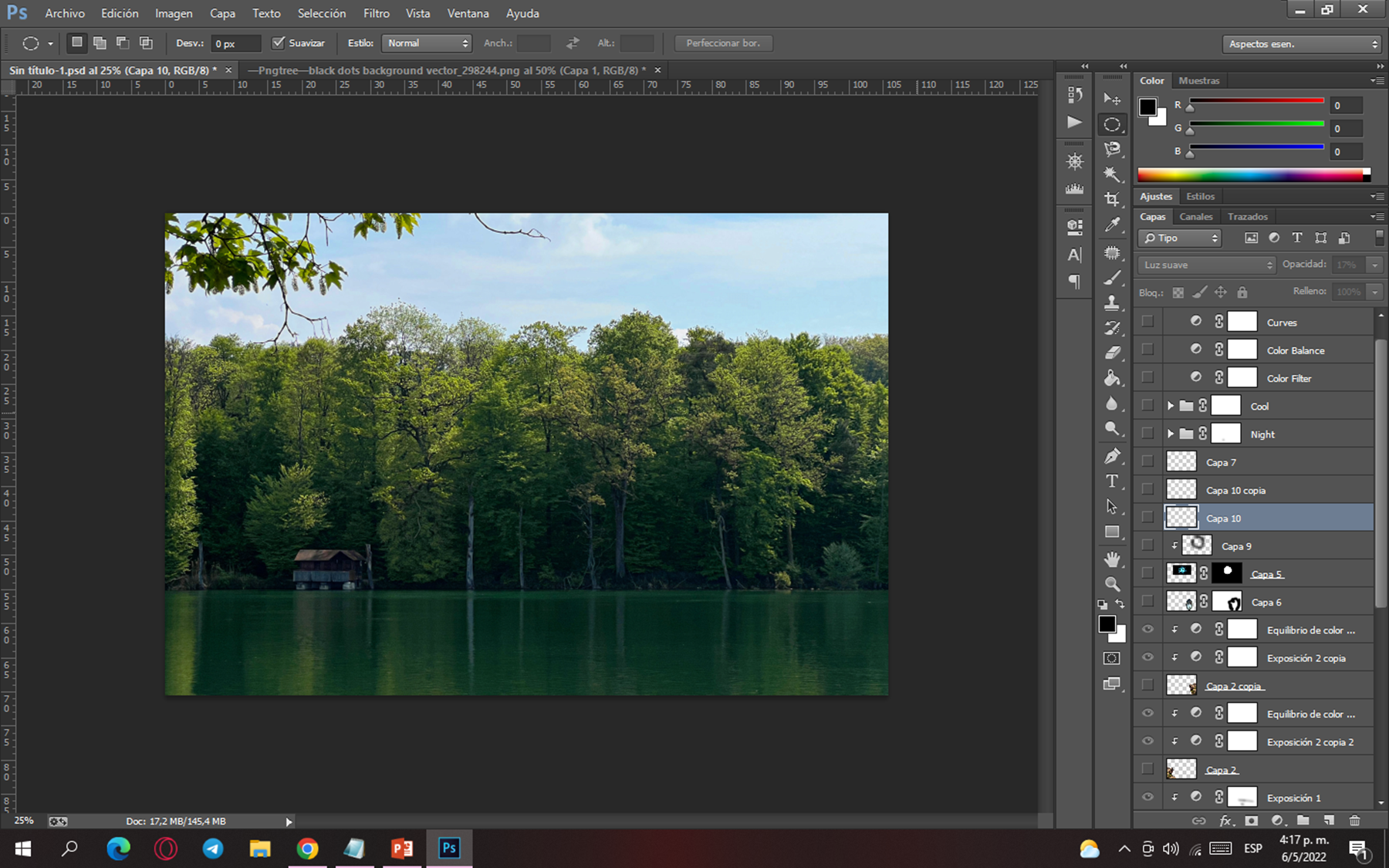Viewport: 1389px width, 868px height.
Task: Expand the Cool layer group
Action: click(x=1171, y=406)
